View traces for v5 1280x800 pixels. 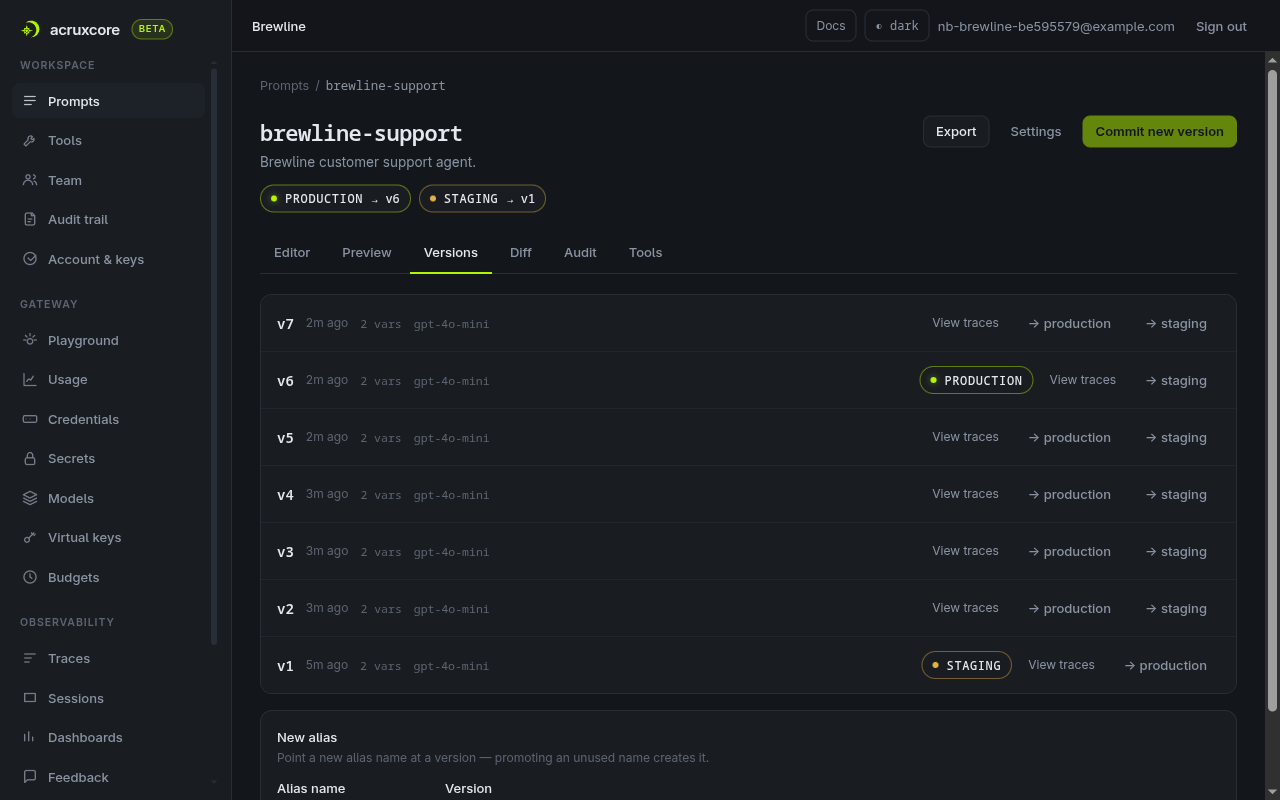tap(965, 437)
